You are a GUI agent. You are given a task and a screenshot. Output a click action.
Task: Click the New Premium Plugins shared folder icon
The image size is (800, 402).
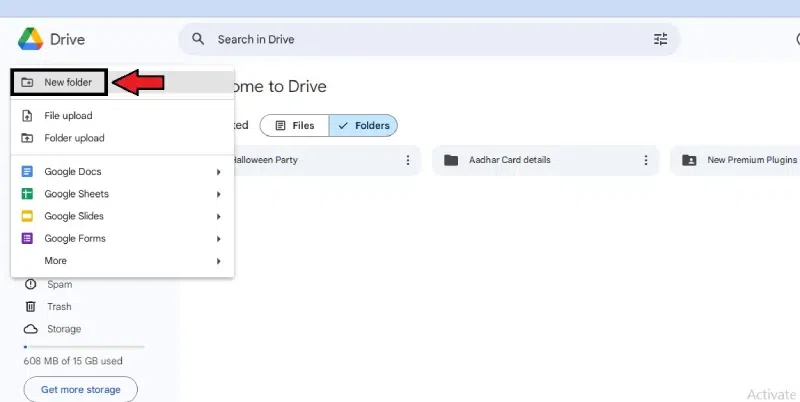689,160
